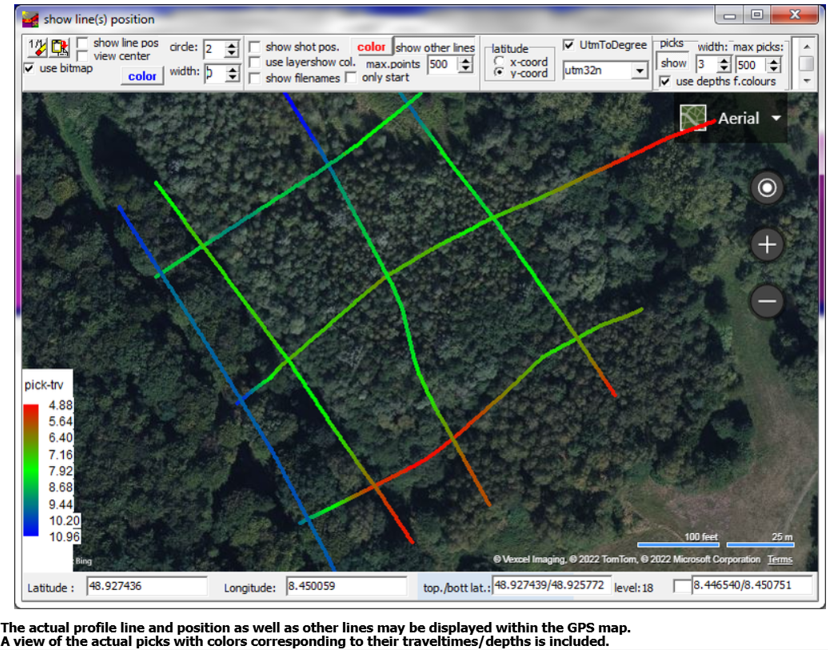Select the y-coord latitude radio button

pyautogui.click(x=498, y=72)
